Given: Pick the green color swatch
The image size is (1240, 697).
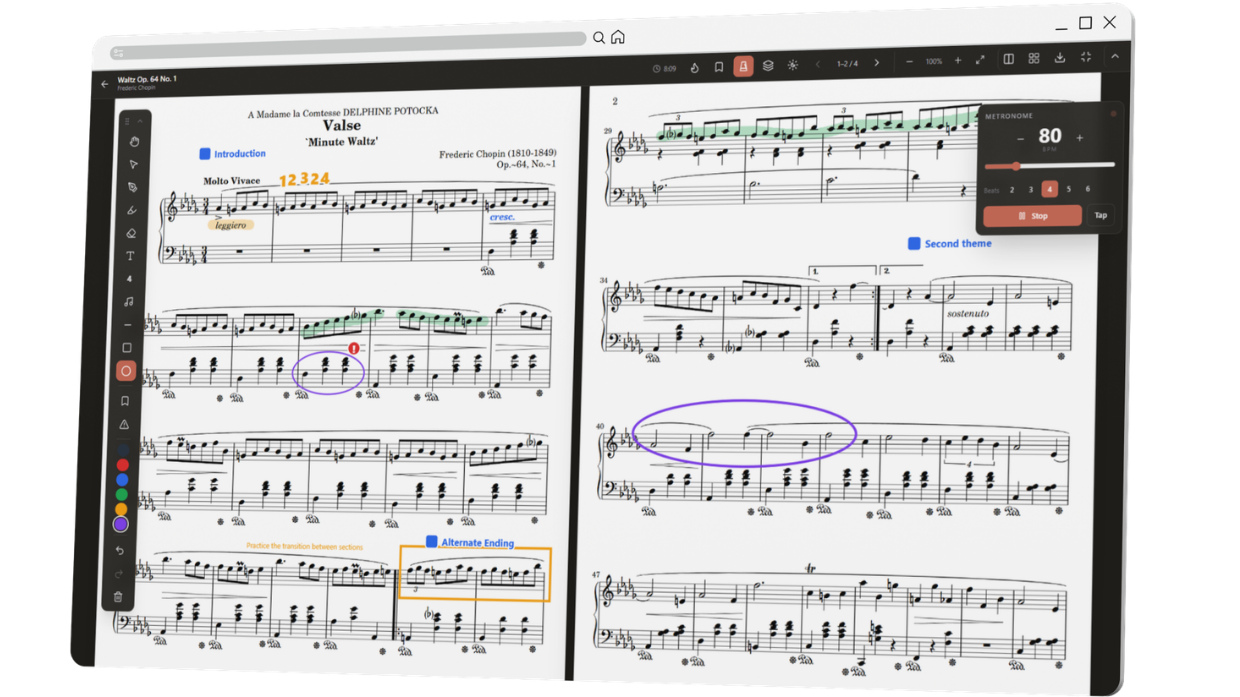Looking at the screenshot, I should pyautogui.click(x=122, y=494).
